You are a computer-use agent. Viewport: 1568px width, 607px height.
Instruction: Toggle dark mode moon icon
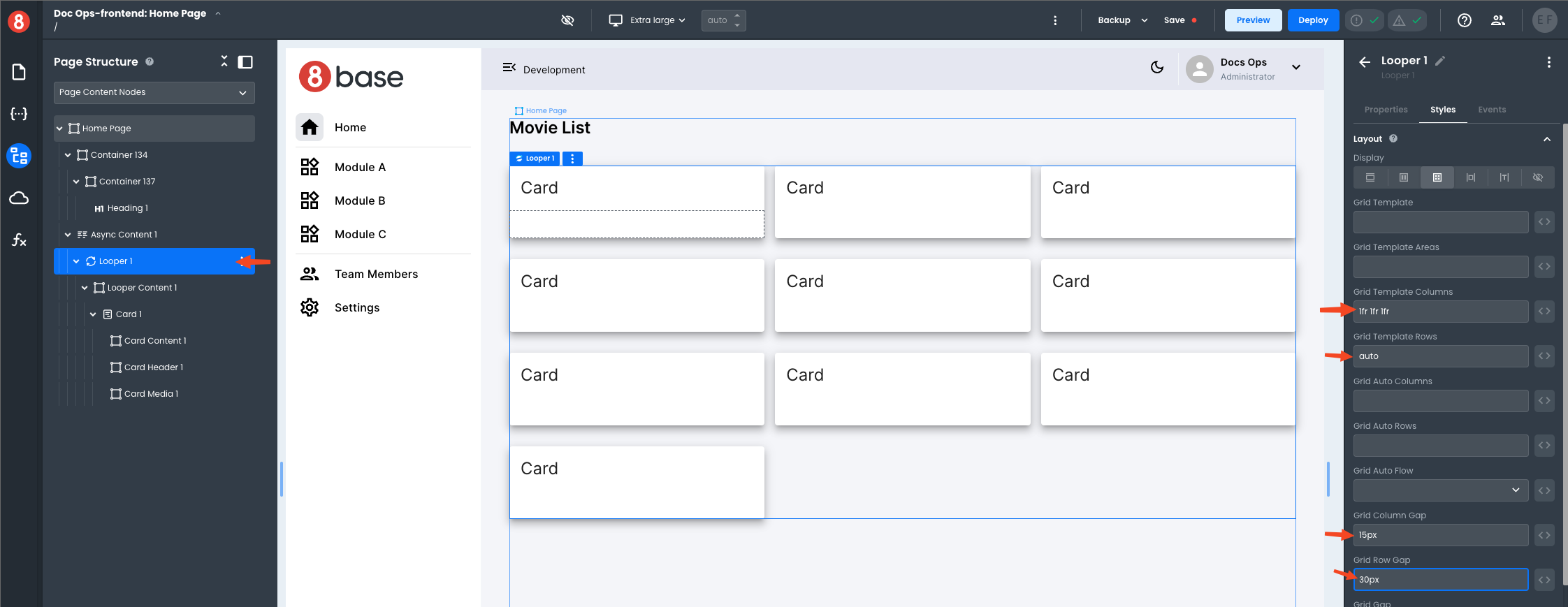pos(1157,67)
